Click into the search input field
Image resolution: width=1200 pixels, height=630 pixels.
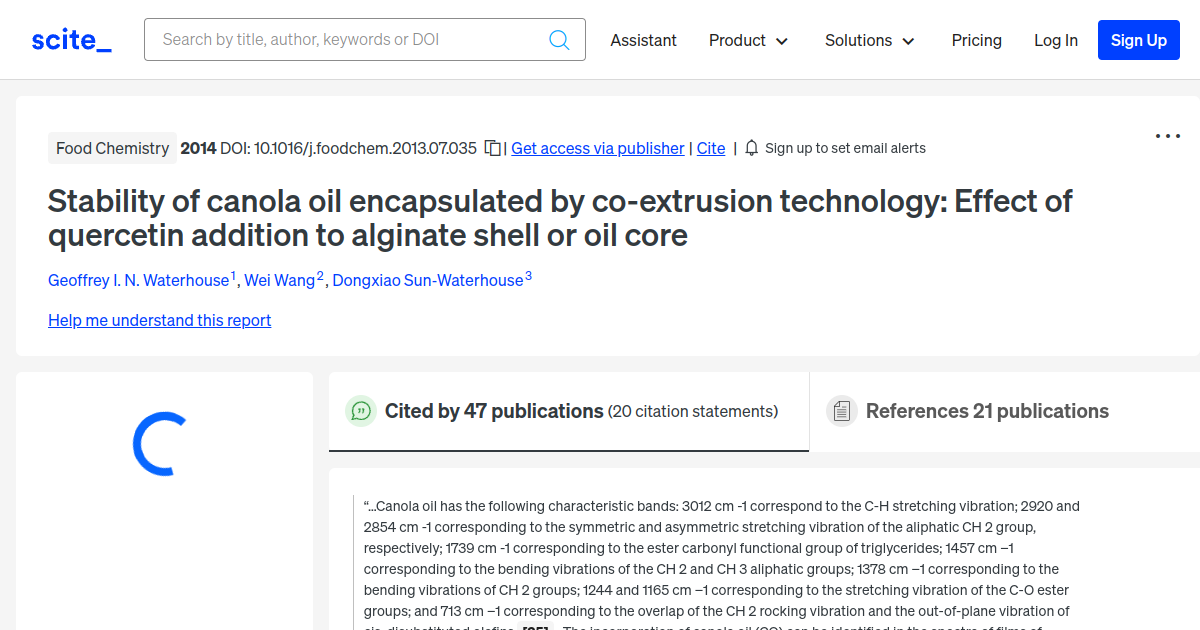340,39
